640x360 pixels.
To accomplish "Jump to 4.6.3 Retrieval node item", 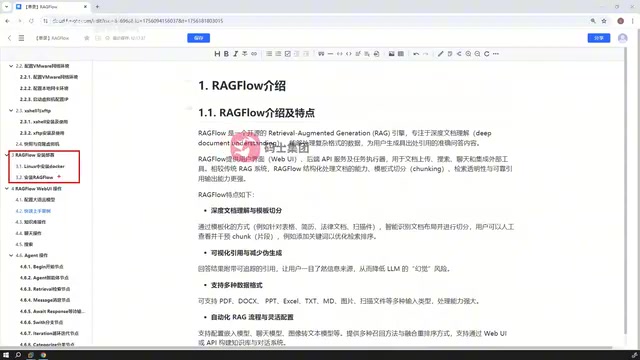I will pos(45,289).
